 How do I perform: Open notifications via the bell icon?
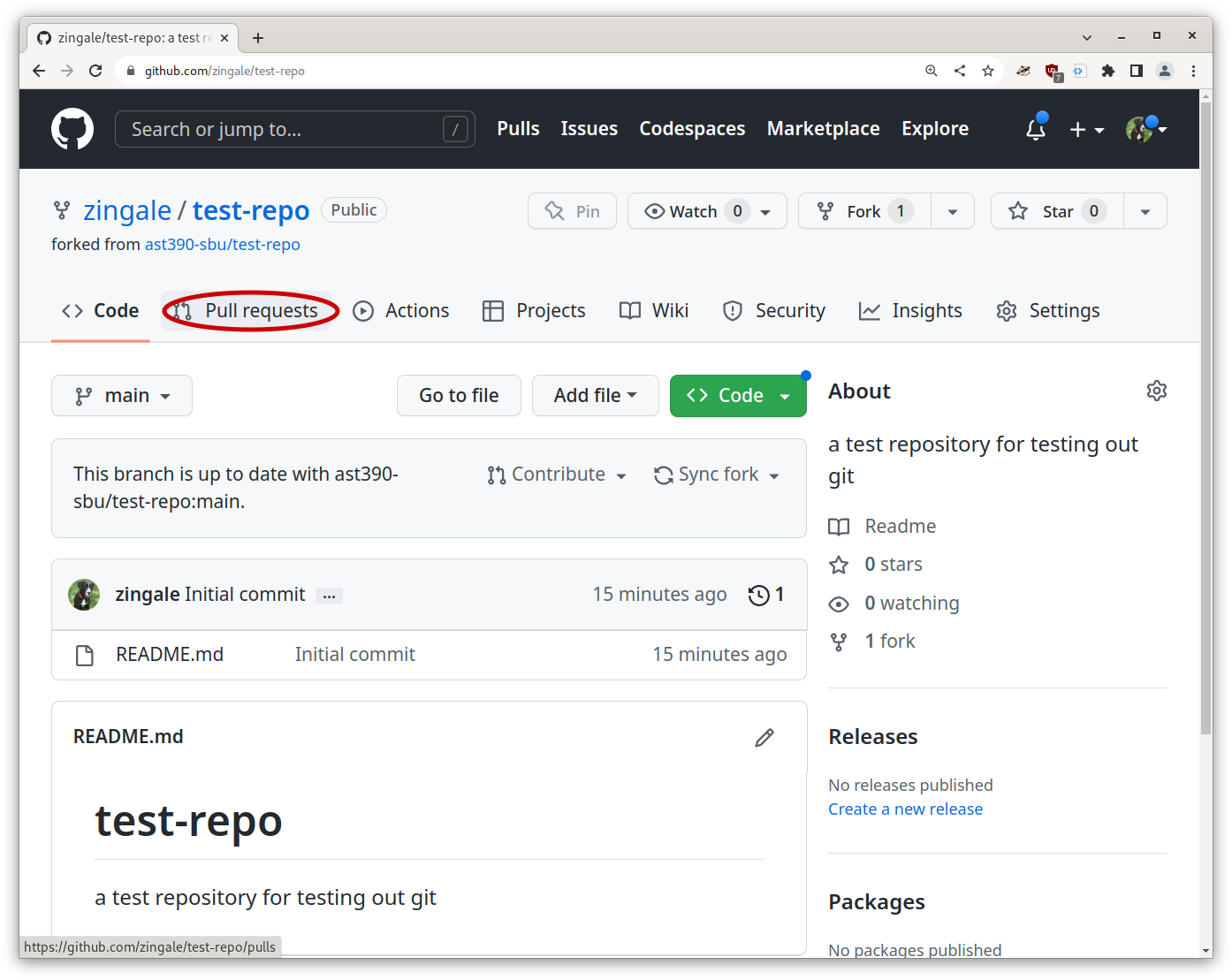pyautogui.click(x=1035, y=129)
